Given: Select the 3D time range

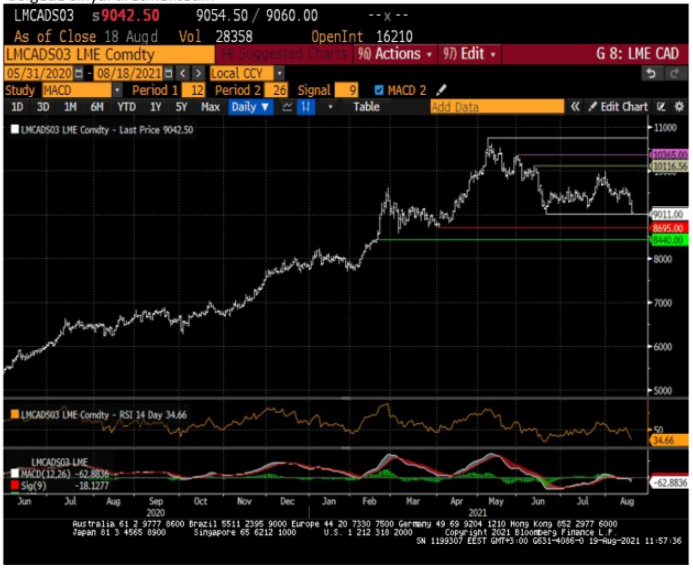Looking at the screenshot, I should pos(43,107).
